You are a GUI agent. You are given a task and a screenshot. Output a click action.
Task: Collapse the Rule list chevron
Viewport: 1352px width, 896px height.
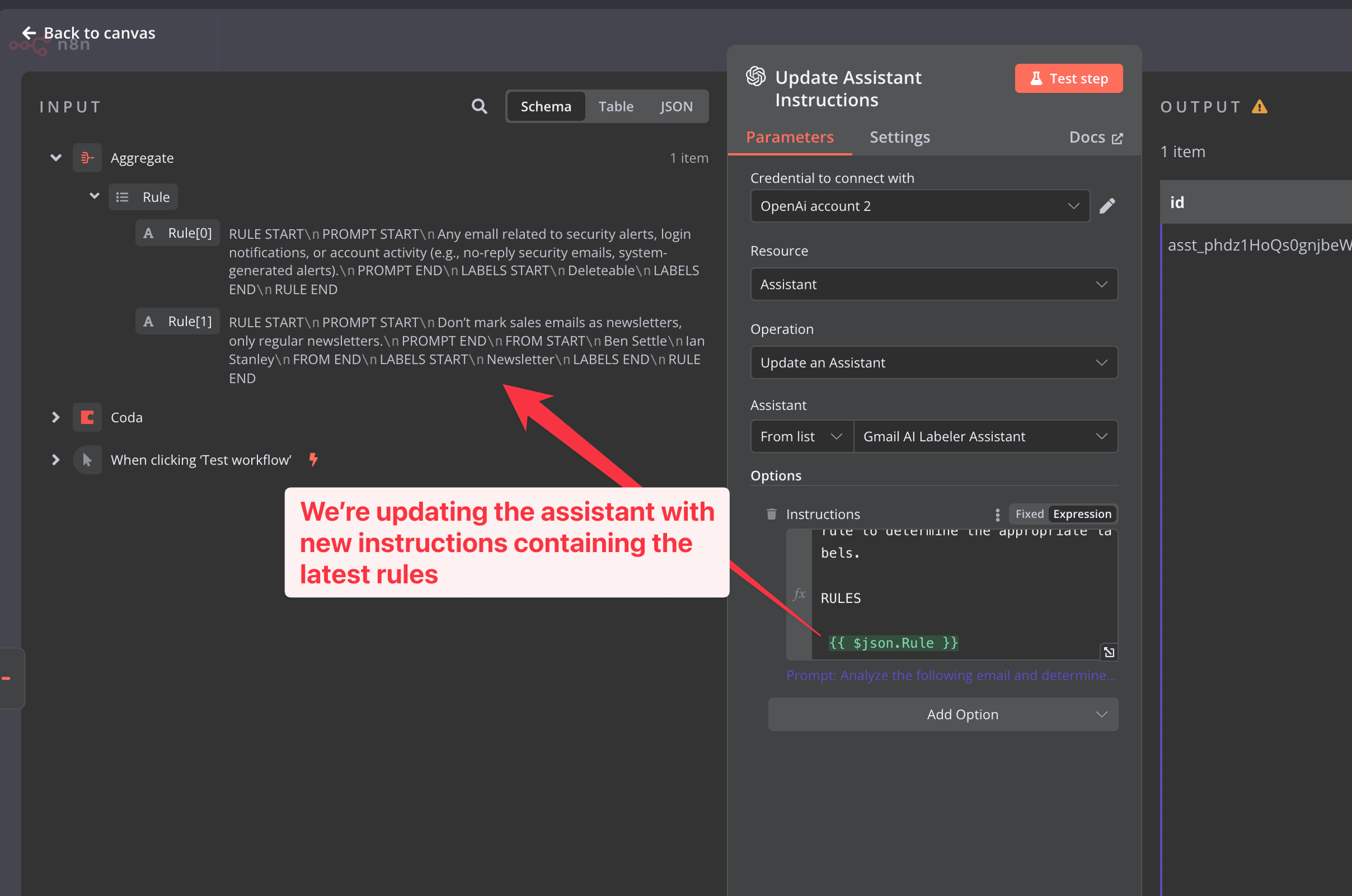click(x=94, y=197)
